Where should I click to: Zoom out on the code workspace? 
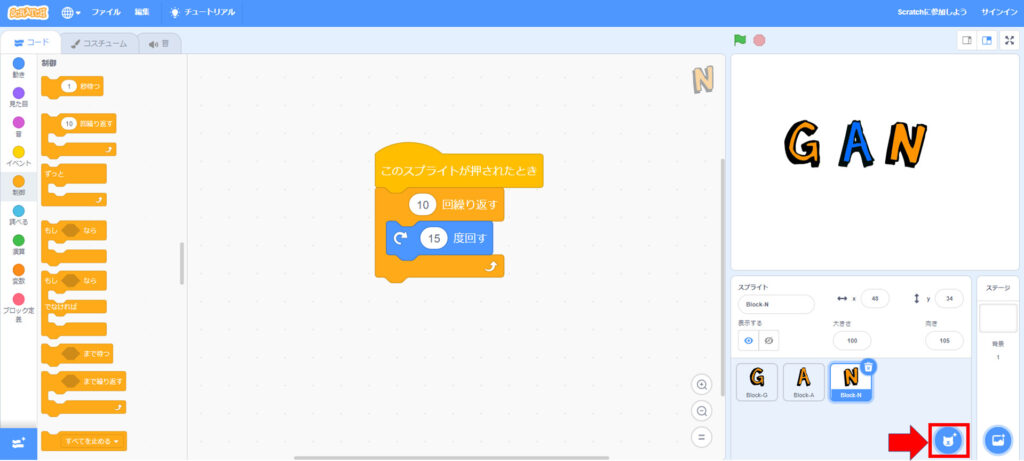[x=702, y=411]
